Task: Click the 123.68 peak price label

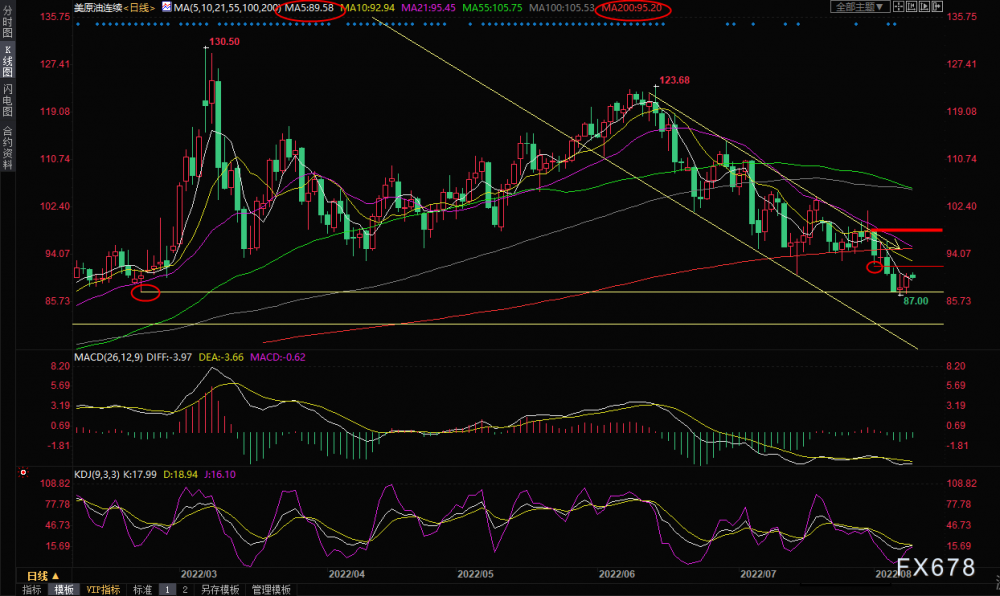Action: (674, 80)
